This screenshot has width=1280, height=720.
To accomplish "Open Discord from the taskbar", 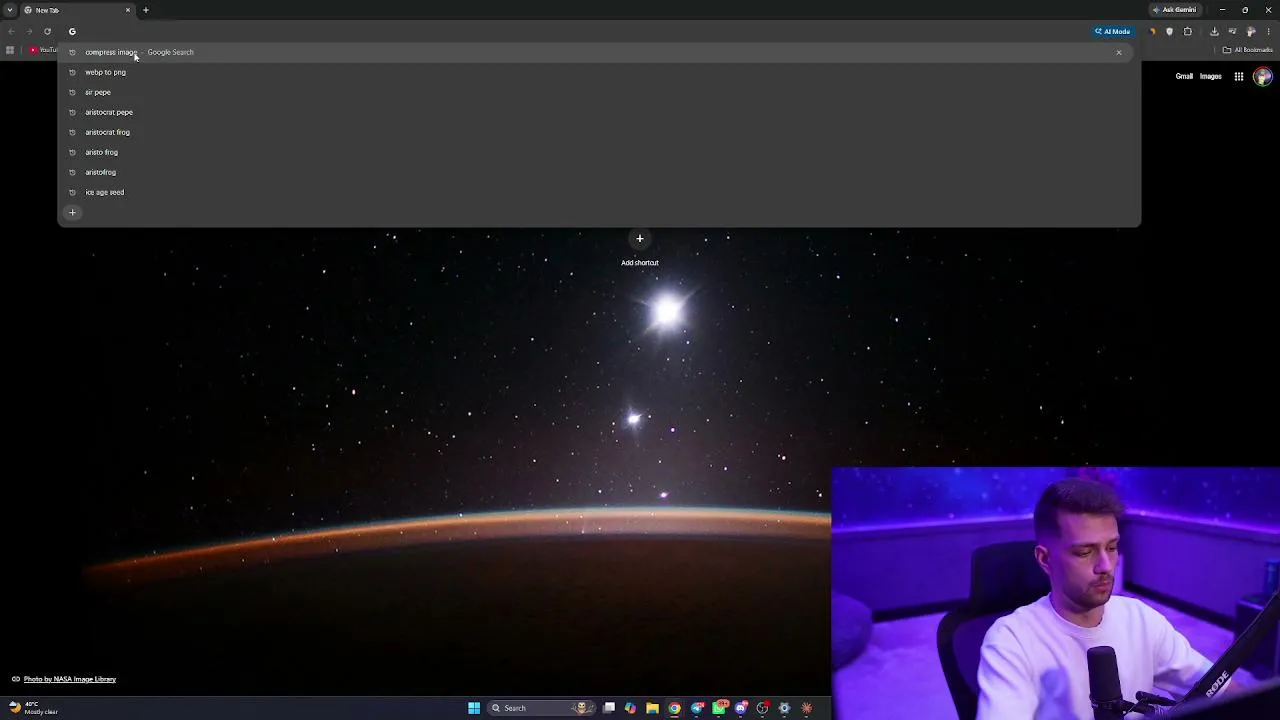I will pos(741,708).
